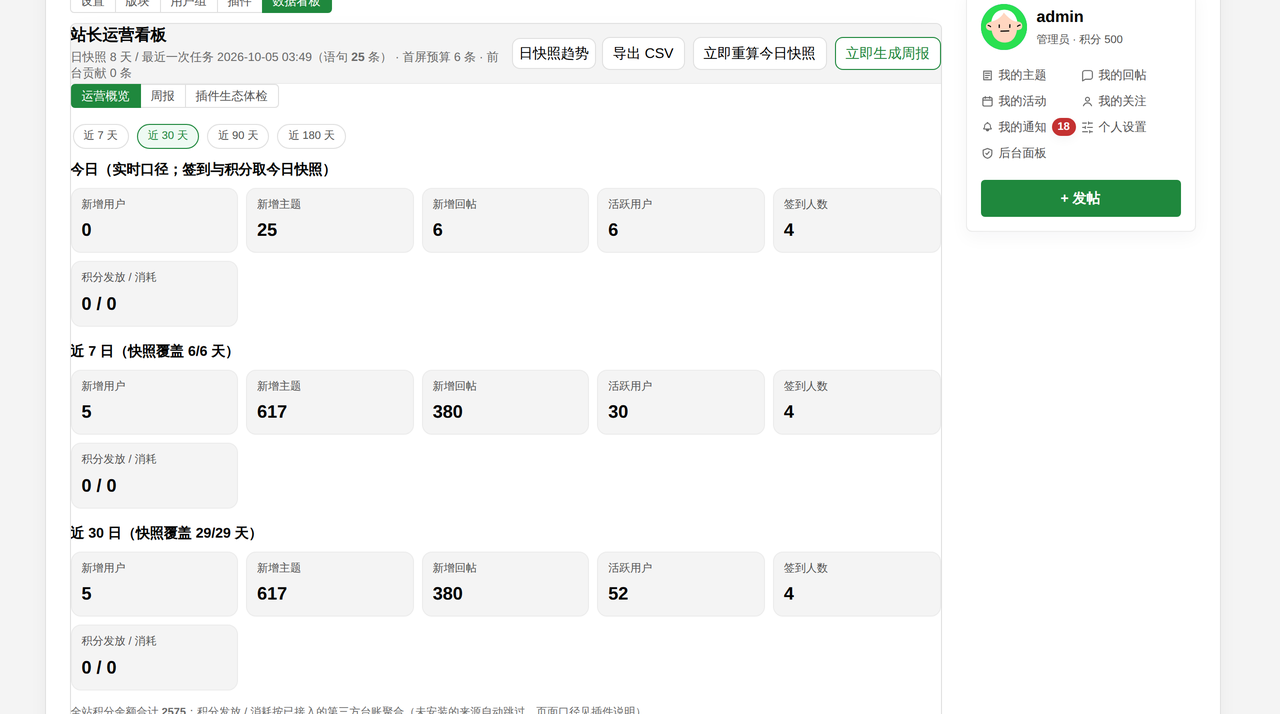Click the 管理员 · 积分 500 text
This screenshot has height=714, width=1280.
[x=1079, y=39]
